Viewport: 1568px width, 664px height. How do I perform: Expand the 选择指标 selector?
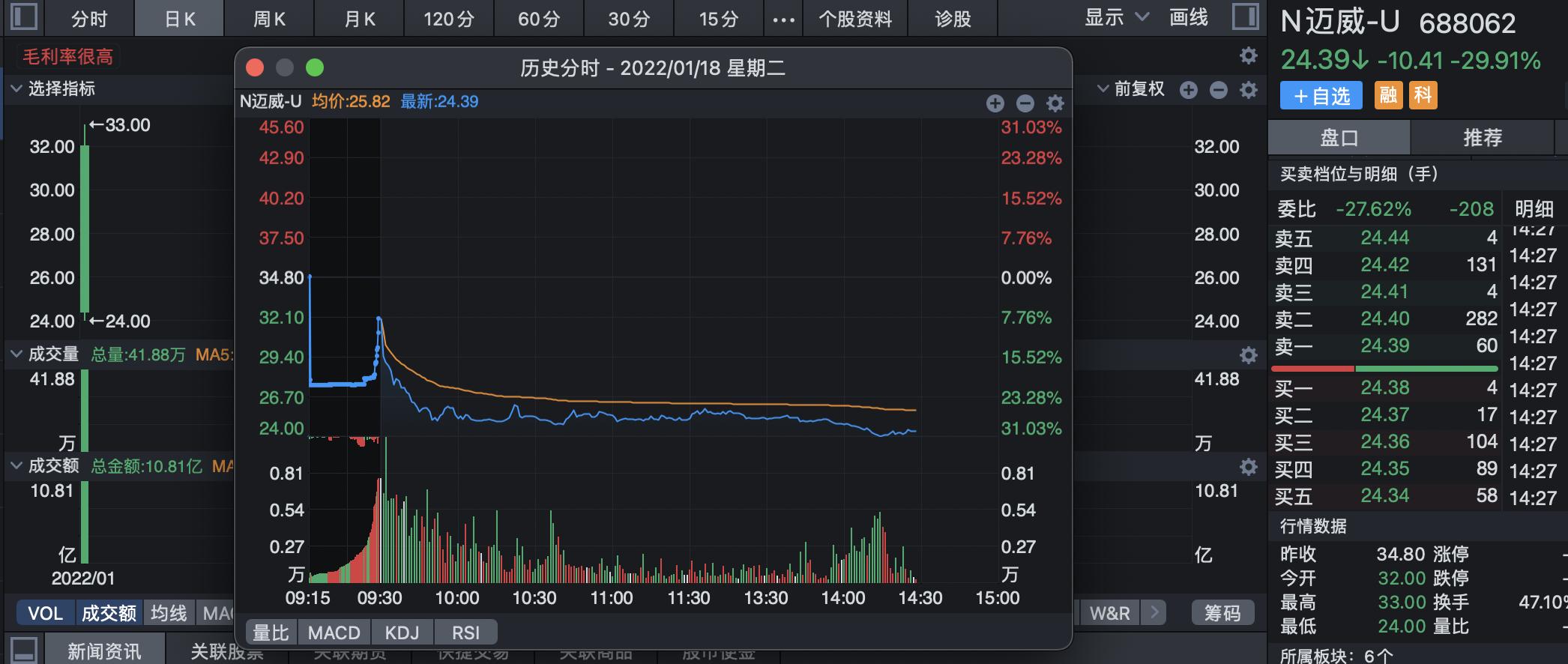pos(52,88)
